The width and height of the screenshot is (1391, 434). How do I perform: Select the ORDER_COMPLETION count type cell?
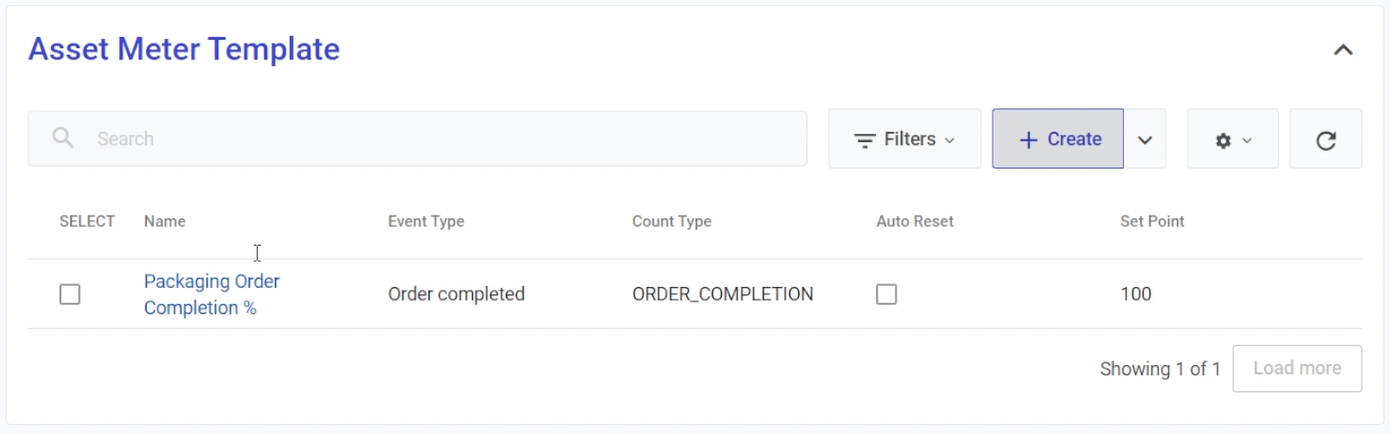coord(722,294)
